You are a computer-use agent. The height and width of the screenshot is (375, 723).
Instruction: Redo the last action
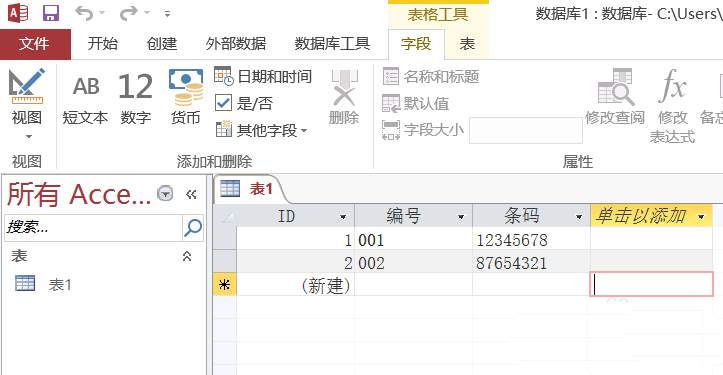pyautogui.click(x=129, y=13)
